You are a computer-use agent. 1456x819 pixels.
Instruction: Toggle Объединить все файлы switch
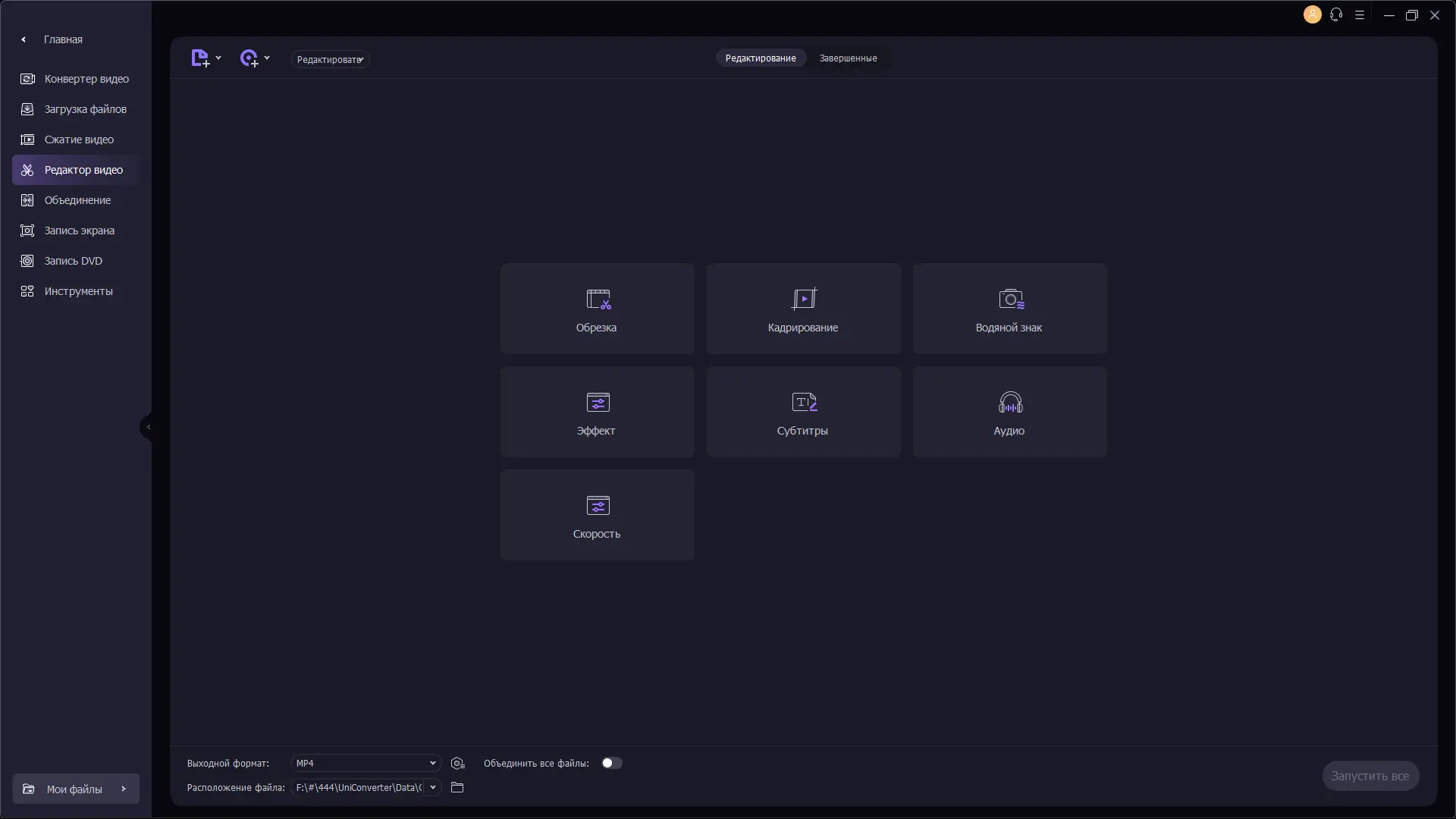(611, 764)
